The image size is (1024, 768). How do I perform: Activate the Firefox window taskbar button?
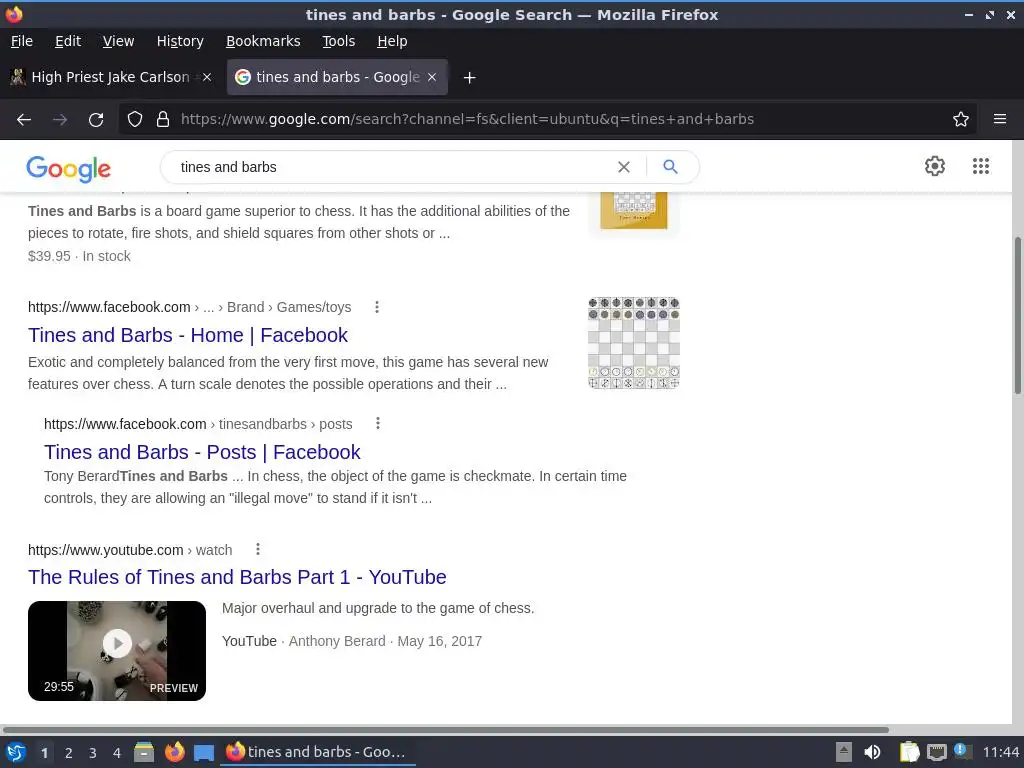tap(317, 752)
